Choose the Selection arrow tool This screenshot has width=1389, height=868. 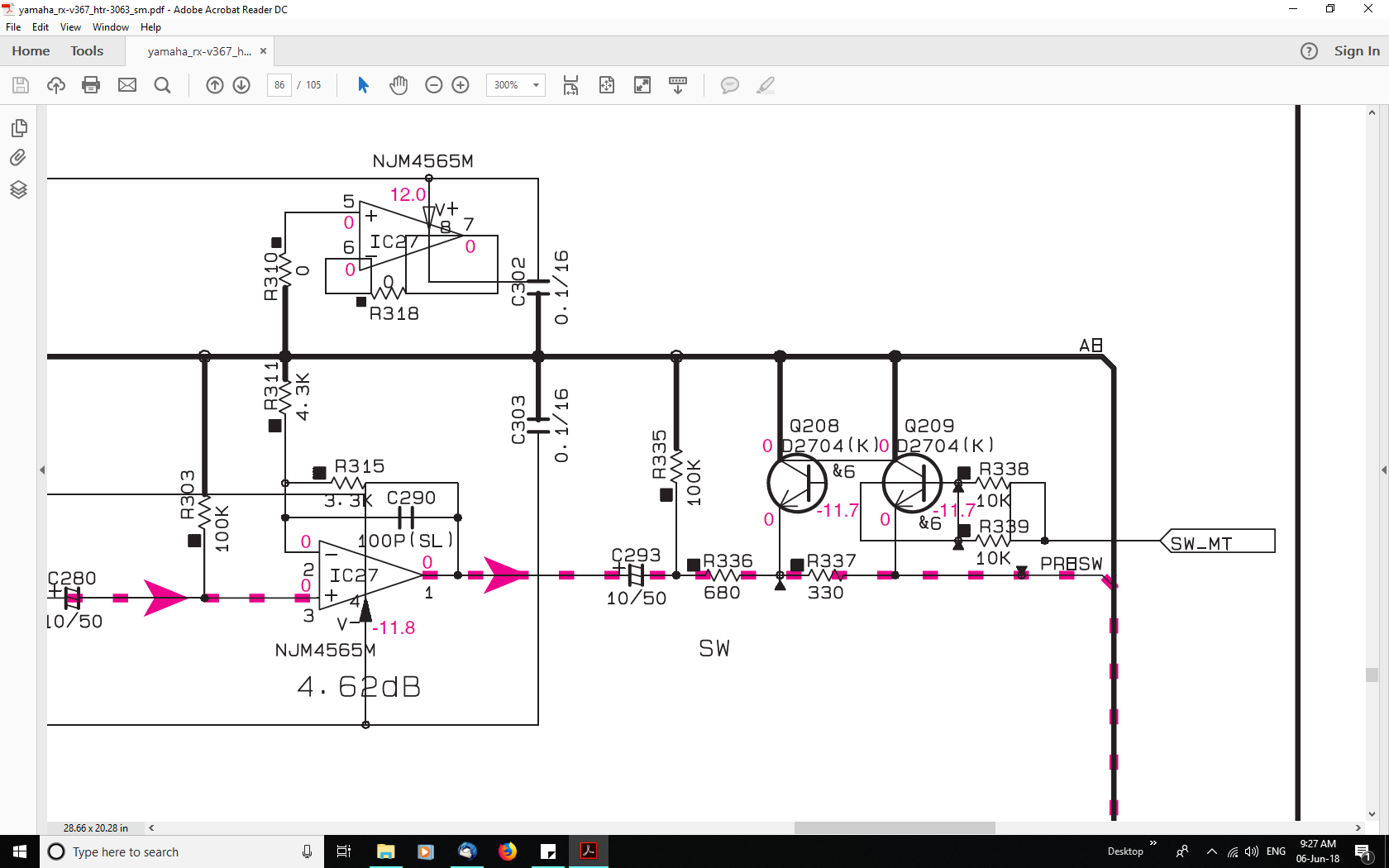pos(363,85)
